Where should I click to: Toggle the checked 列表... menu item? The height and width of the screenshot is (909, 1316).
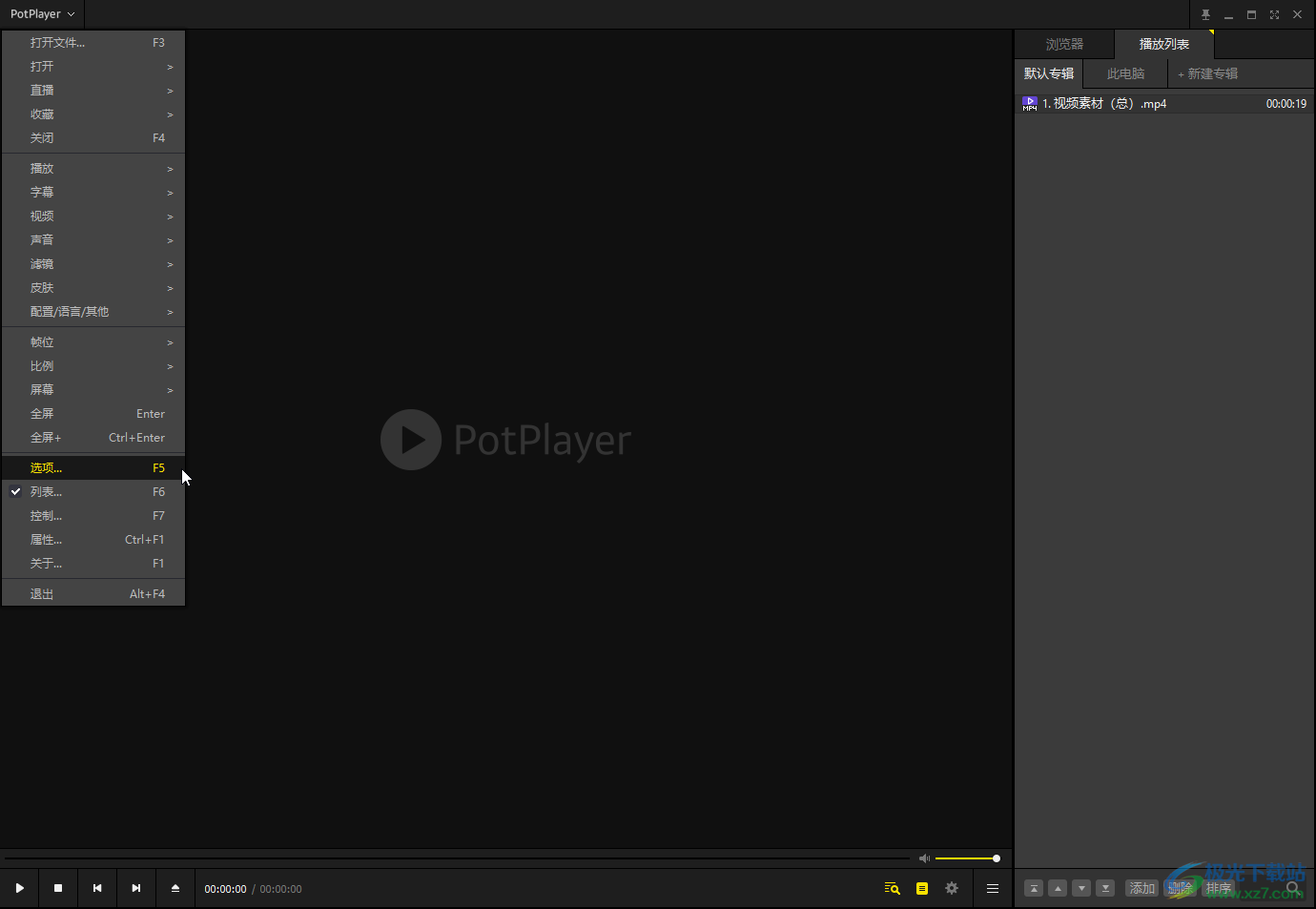[93, 492]
